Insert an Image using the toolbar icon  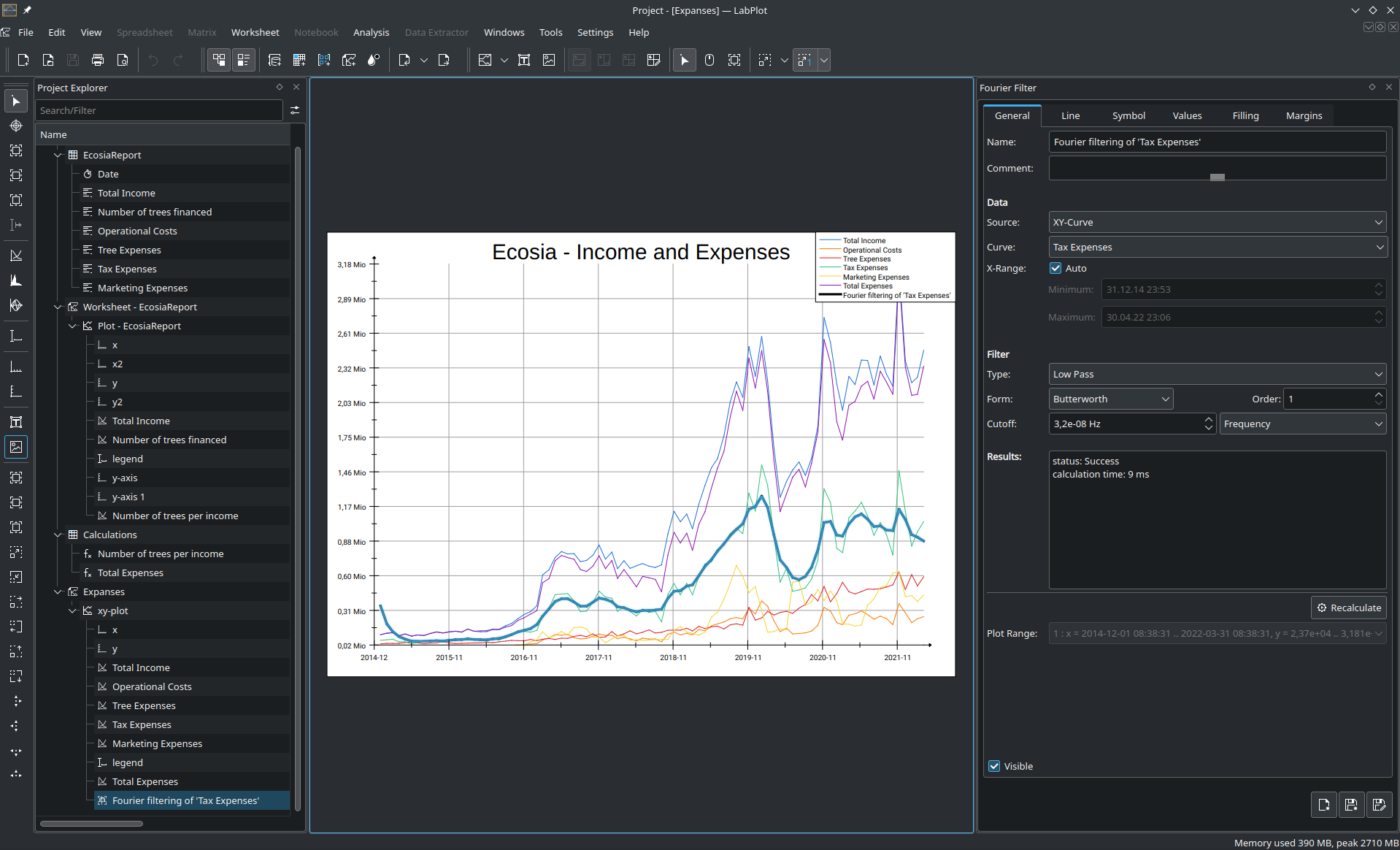(548, 60)
